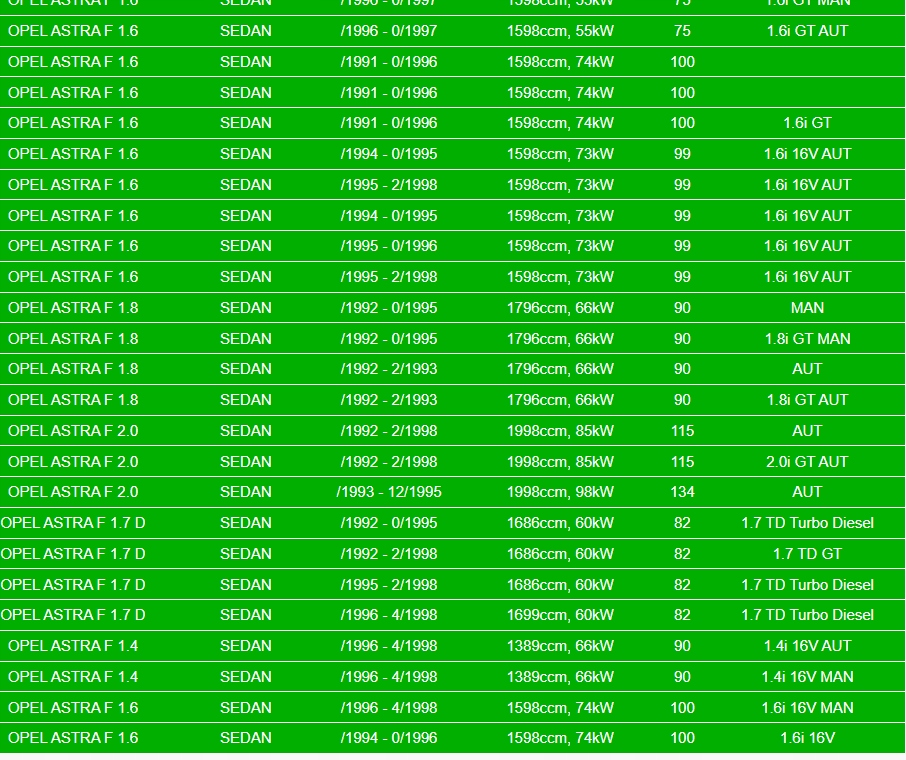The image size is (906, 760).
Task: Click "100" in the 1.6i 16V MAN row
Action: [682, 707]
